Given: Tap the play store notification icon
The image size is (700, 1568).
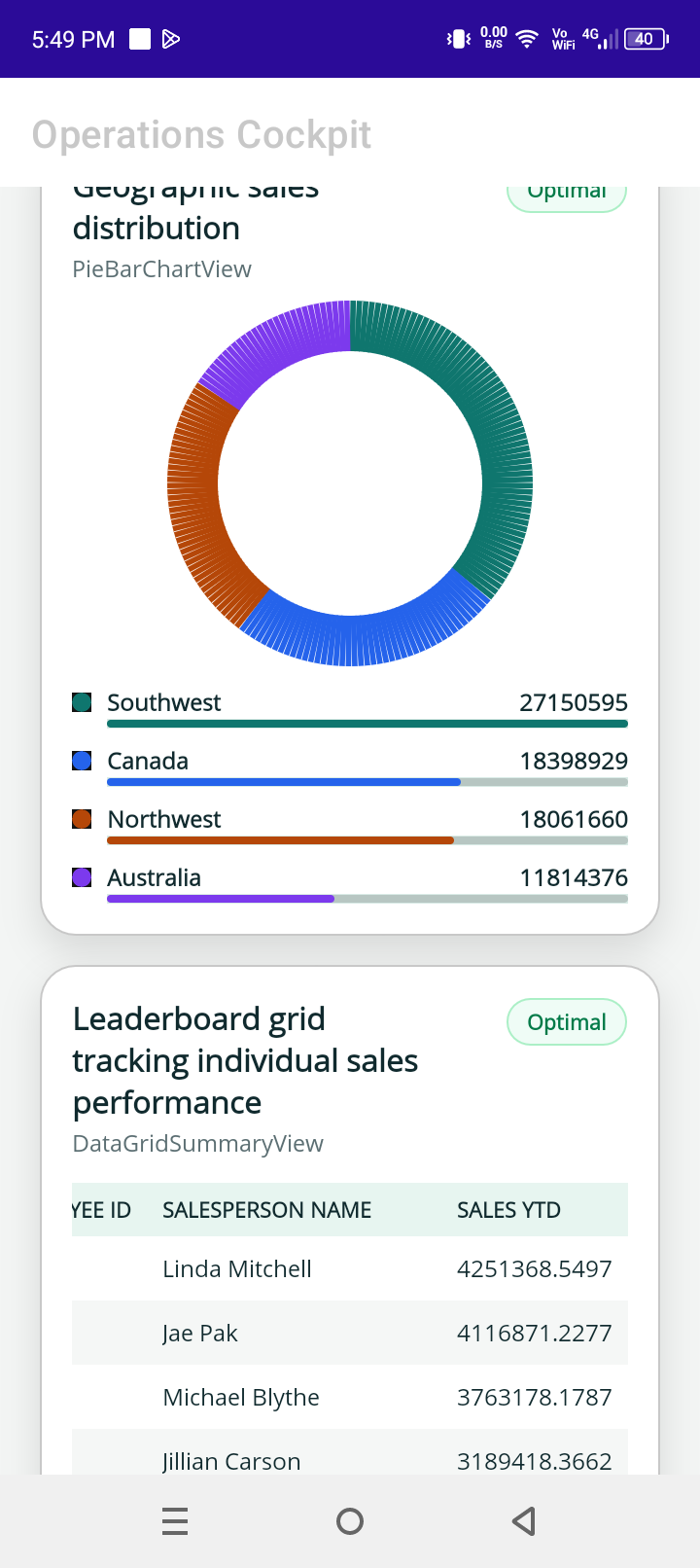Looking at the screenshot, I should [x=171, y=39].
